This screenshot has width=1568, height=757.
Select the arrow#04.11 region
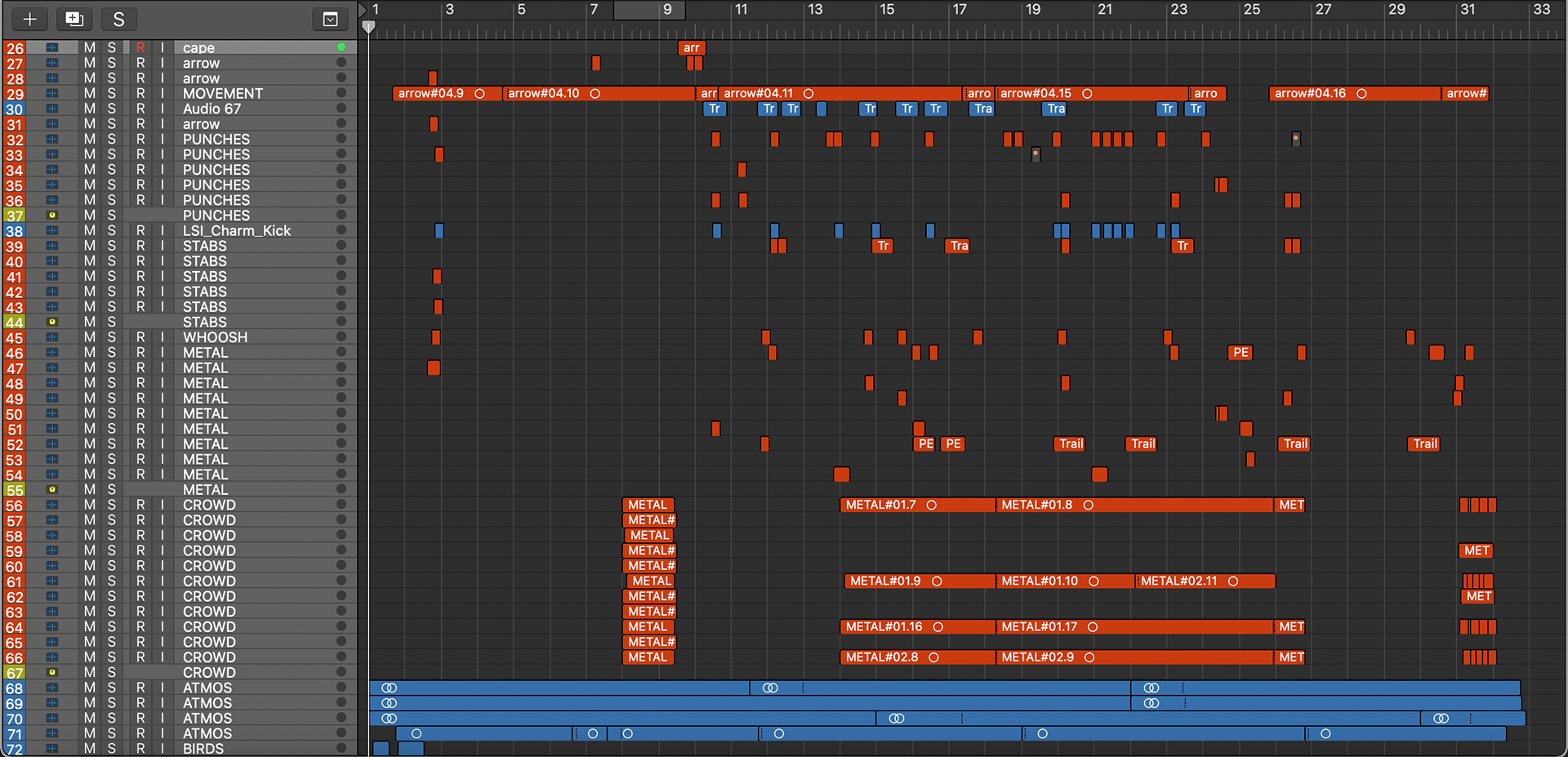[x=840, y=94]
